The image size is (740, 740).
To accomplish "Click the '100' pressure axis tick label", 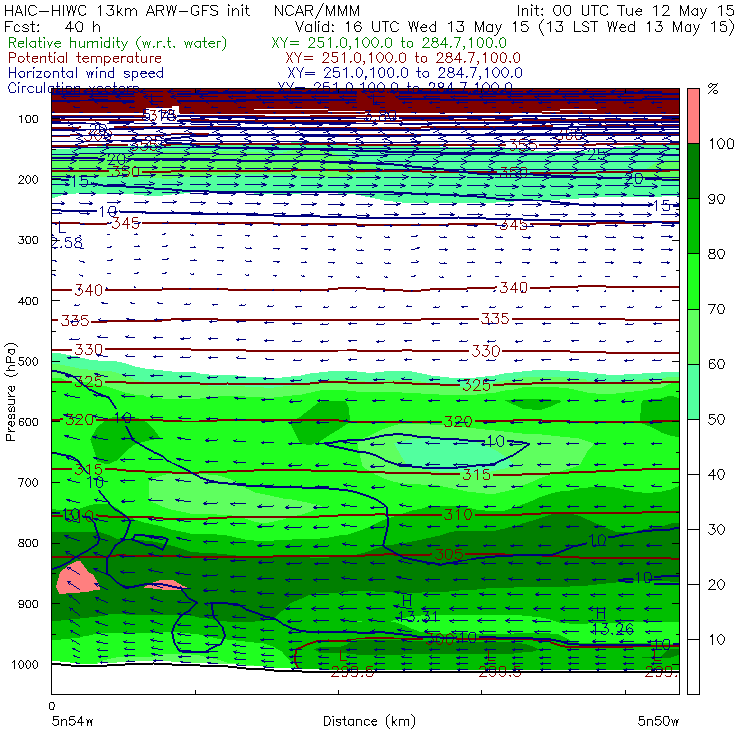I will click(28, 119).
